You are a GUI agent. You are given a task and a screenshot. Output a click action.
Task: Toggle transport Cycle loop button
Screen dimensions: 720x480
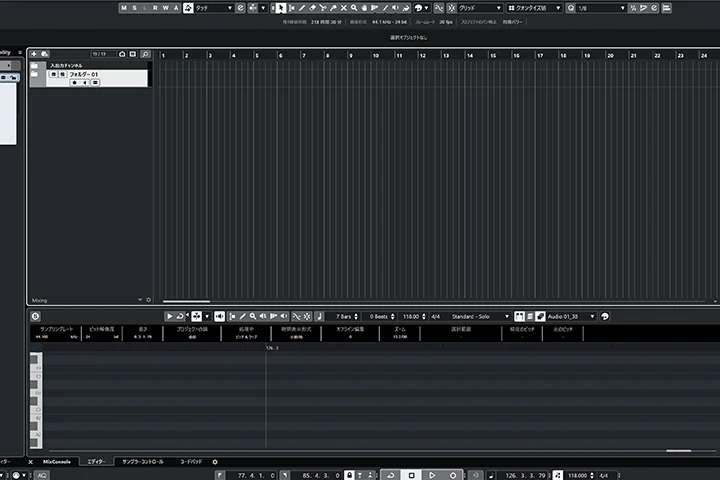coord(391,475)
